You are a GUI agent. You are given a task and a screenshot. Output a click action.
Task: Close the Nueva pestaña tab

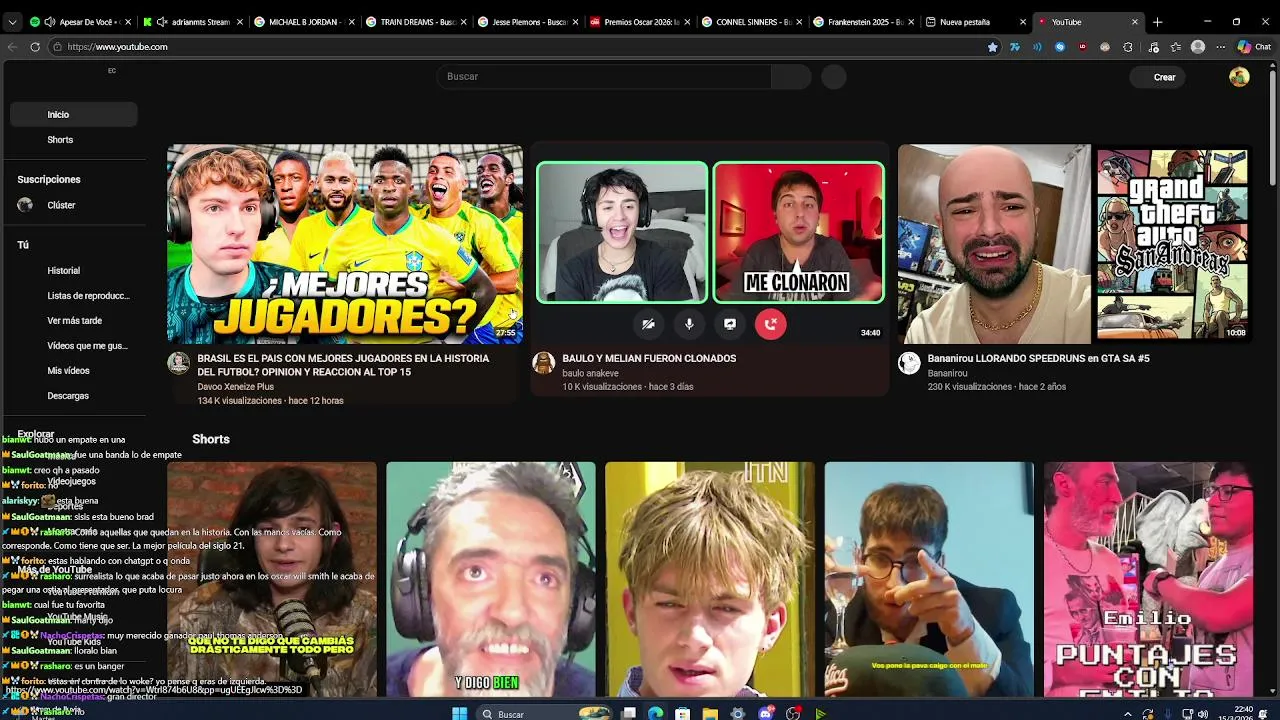coord(1022,22)
